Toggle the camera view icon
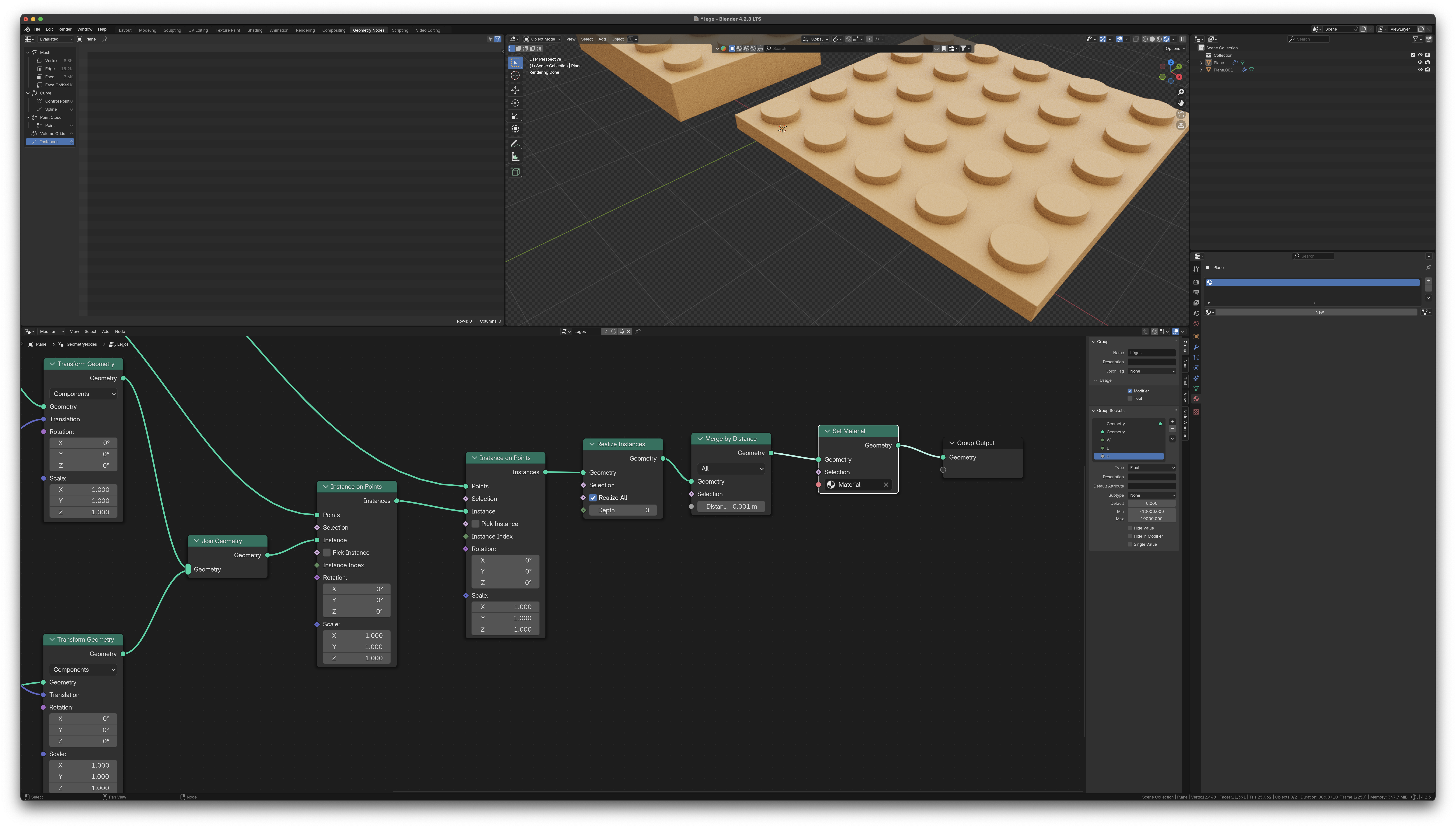 1181,114
